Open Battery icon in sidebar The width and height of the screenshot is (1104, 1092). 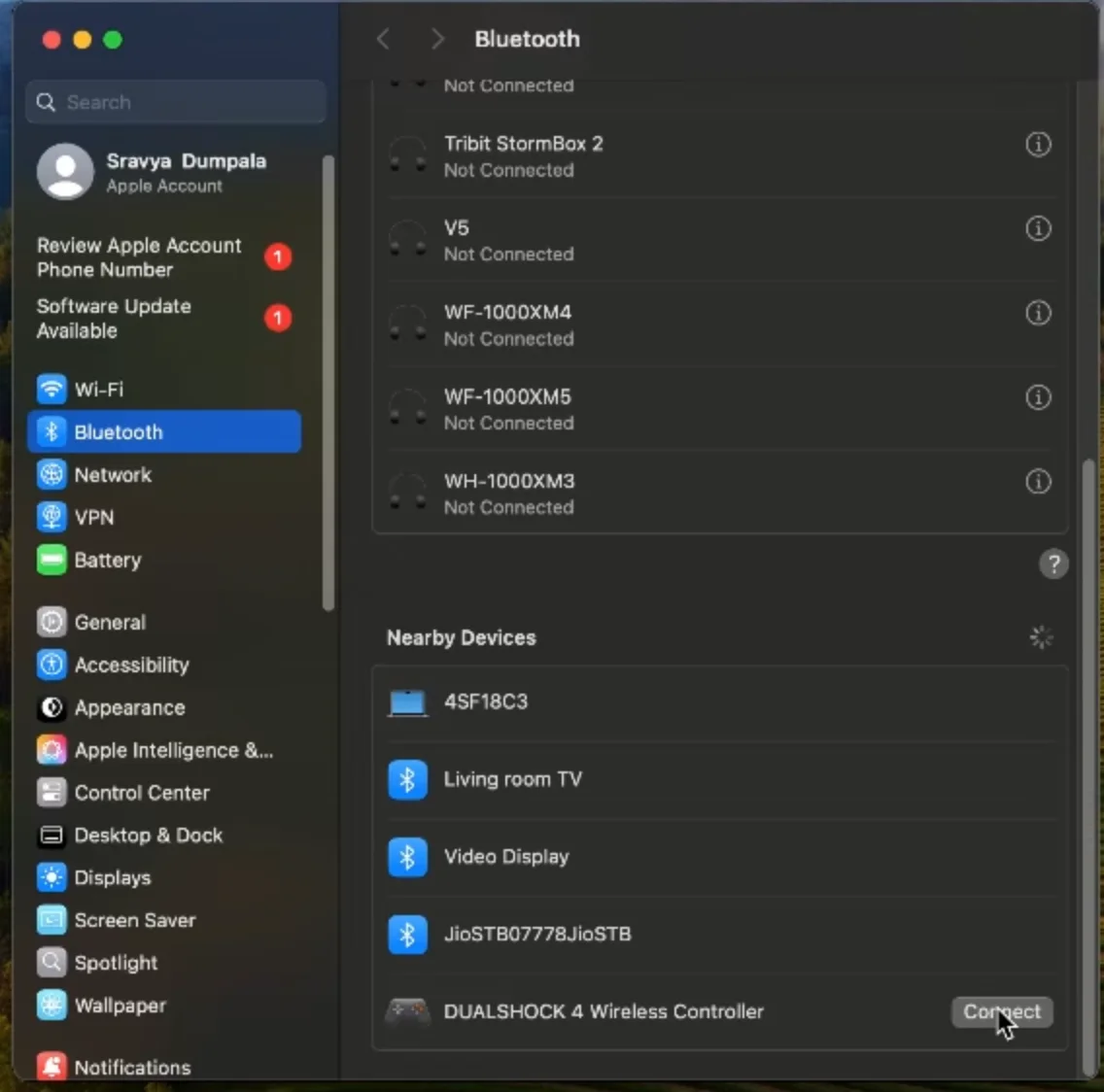tap(52, 560)
